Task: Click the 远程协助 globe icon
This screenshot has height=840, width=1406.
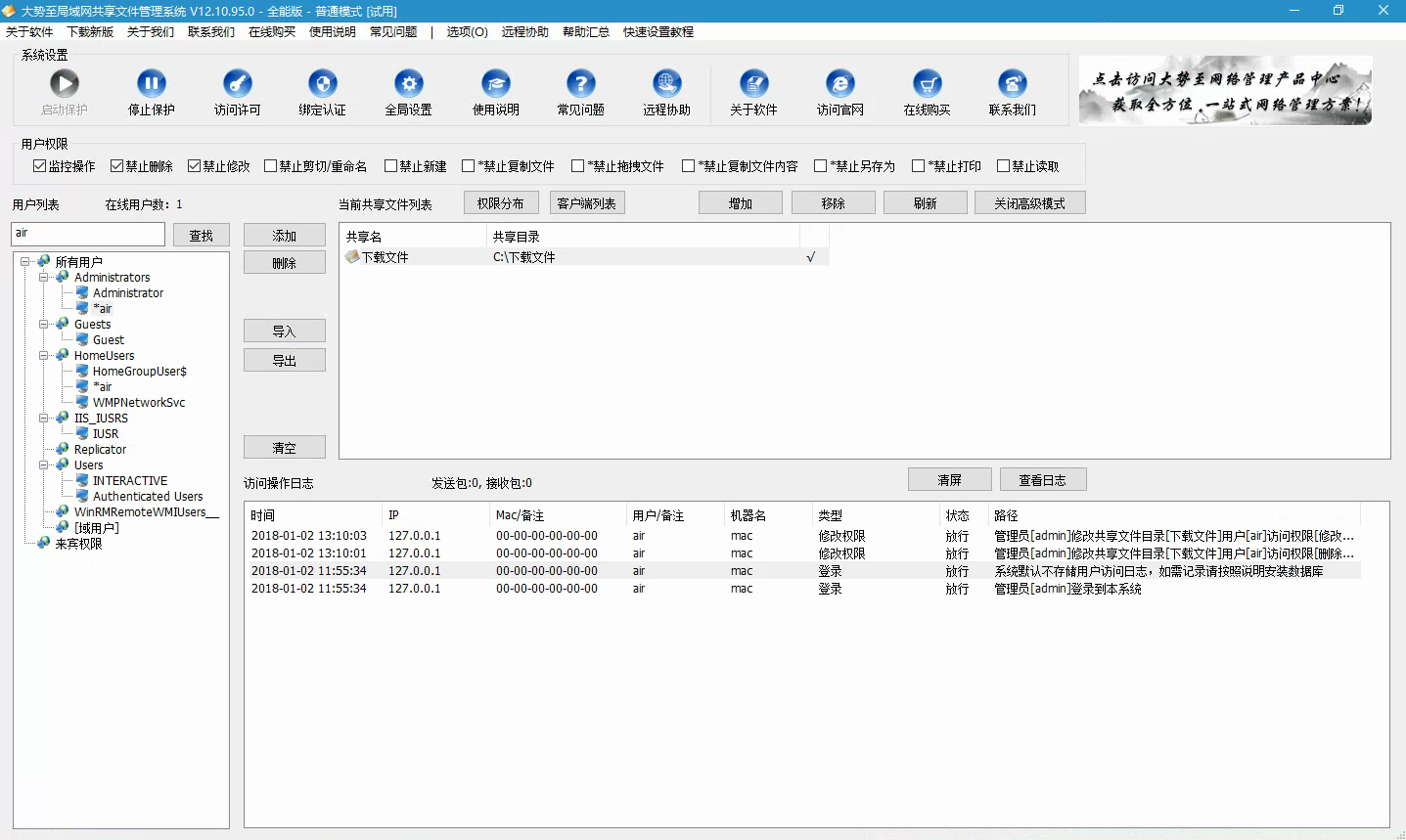Action: (x=667, y=84)
